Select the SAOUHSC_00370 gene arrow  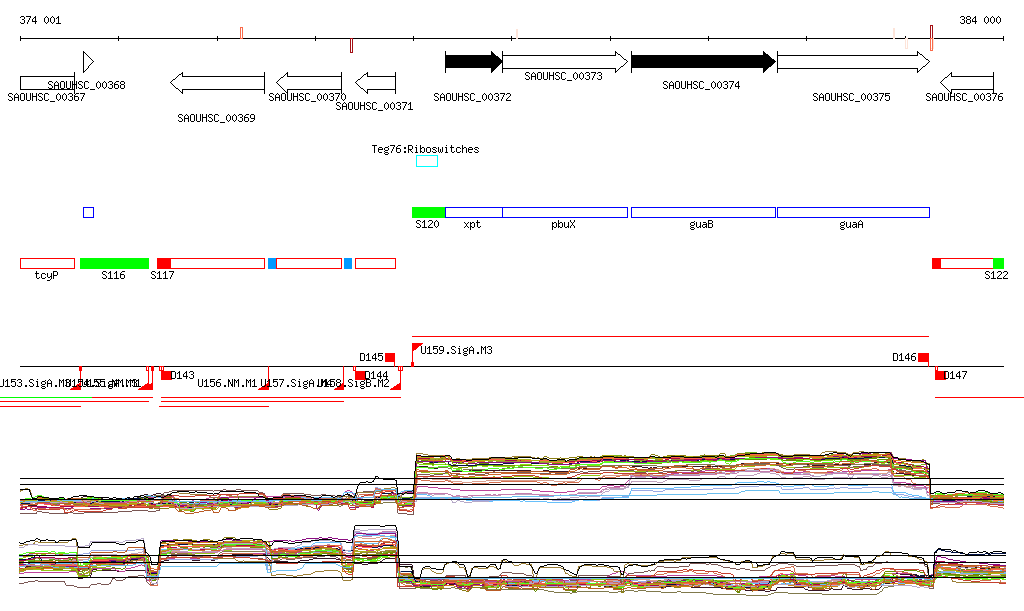click(309, 82)
